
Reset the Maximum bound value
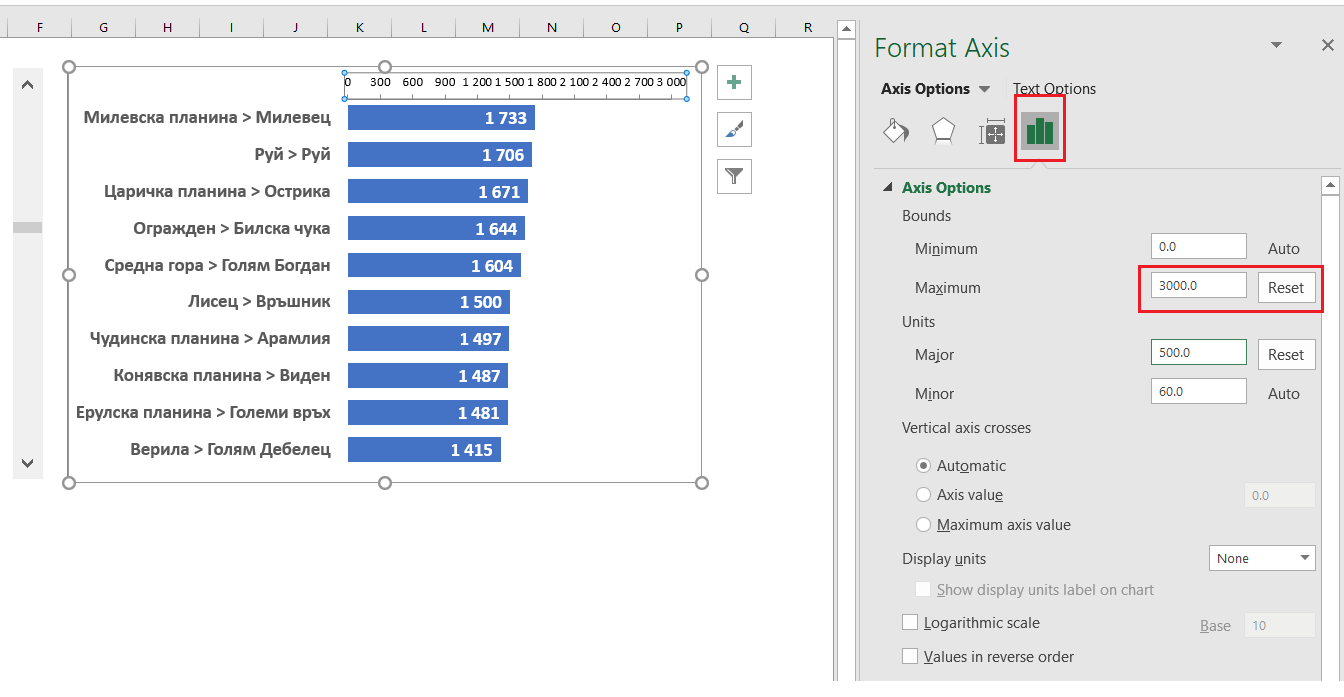point(1287,287)
